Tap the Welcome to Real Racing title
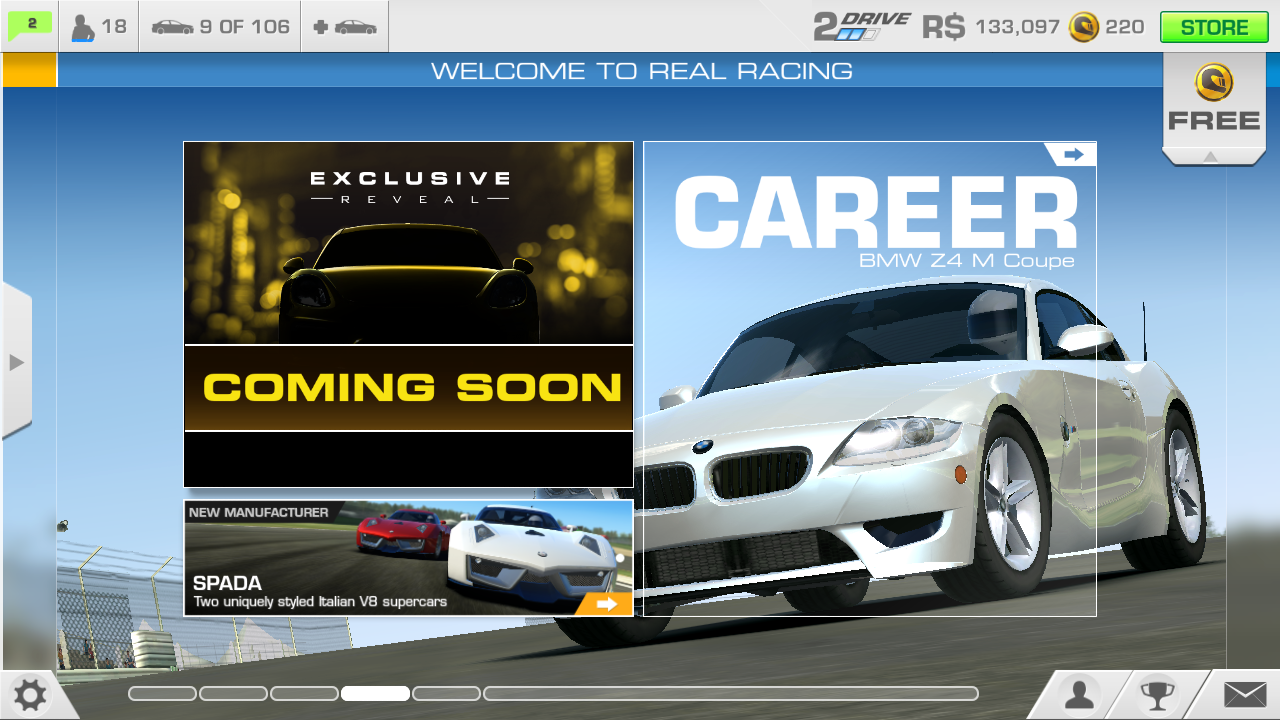This screenshot has width=1280, height=720. (x=642, y=71)
